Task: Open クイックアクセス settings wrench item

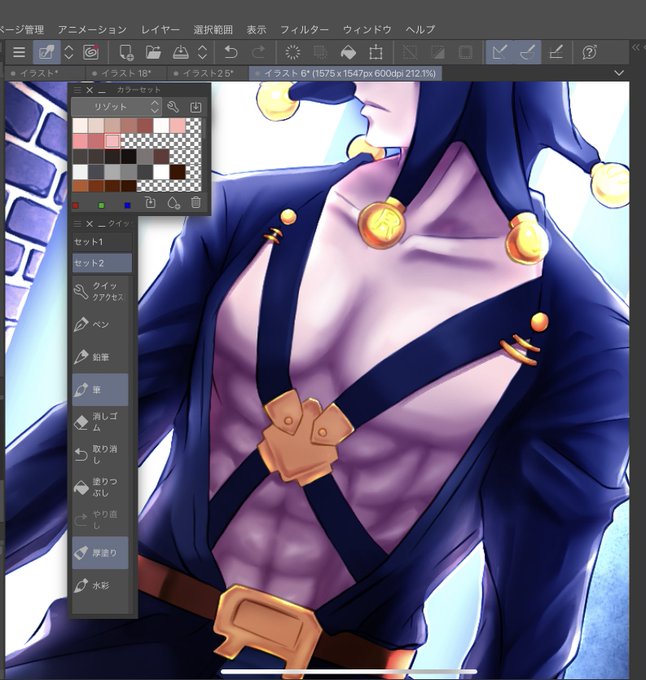Action: 101,291
